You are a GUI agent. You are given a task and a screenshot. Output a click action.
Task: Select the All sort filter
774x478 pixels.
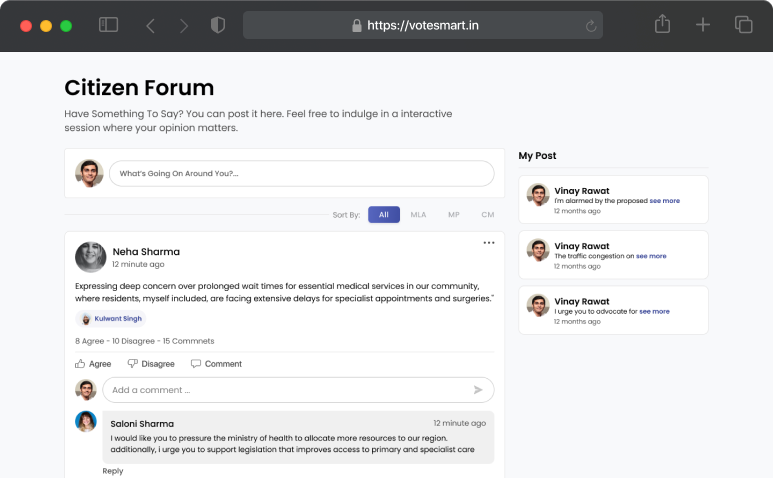point(383,215)
